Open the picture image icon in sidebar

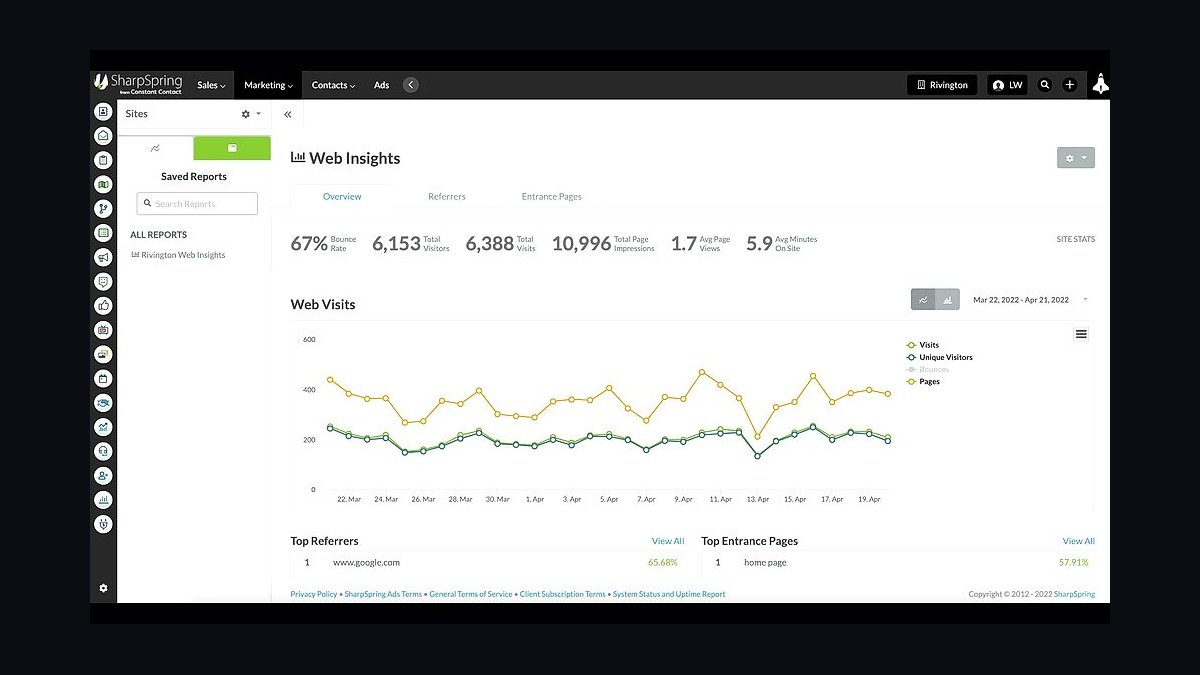click(x=103, y=354)
